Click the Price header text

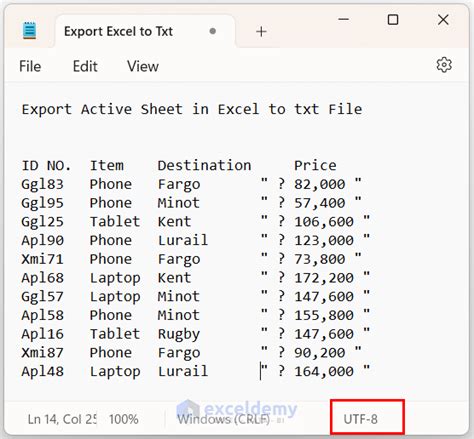click(x=315, y=166)
